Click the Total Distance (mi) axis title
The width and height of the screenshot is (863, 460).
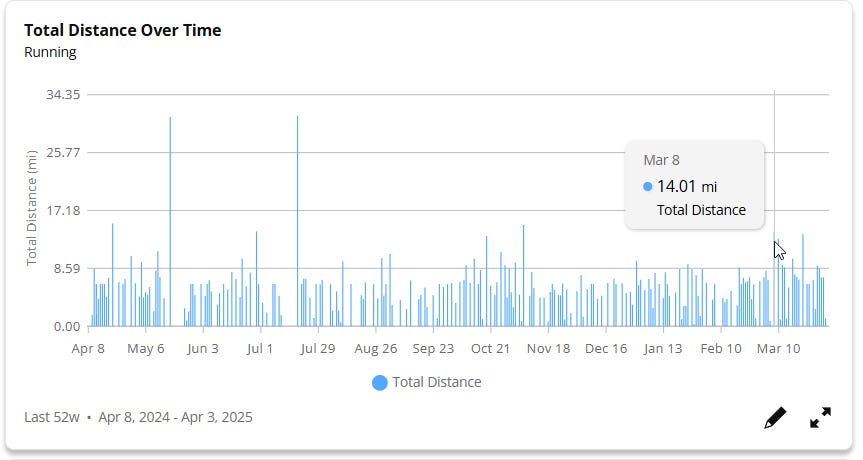pos(31,208)
